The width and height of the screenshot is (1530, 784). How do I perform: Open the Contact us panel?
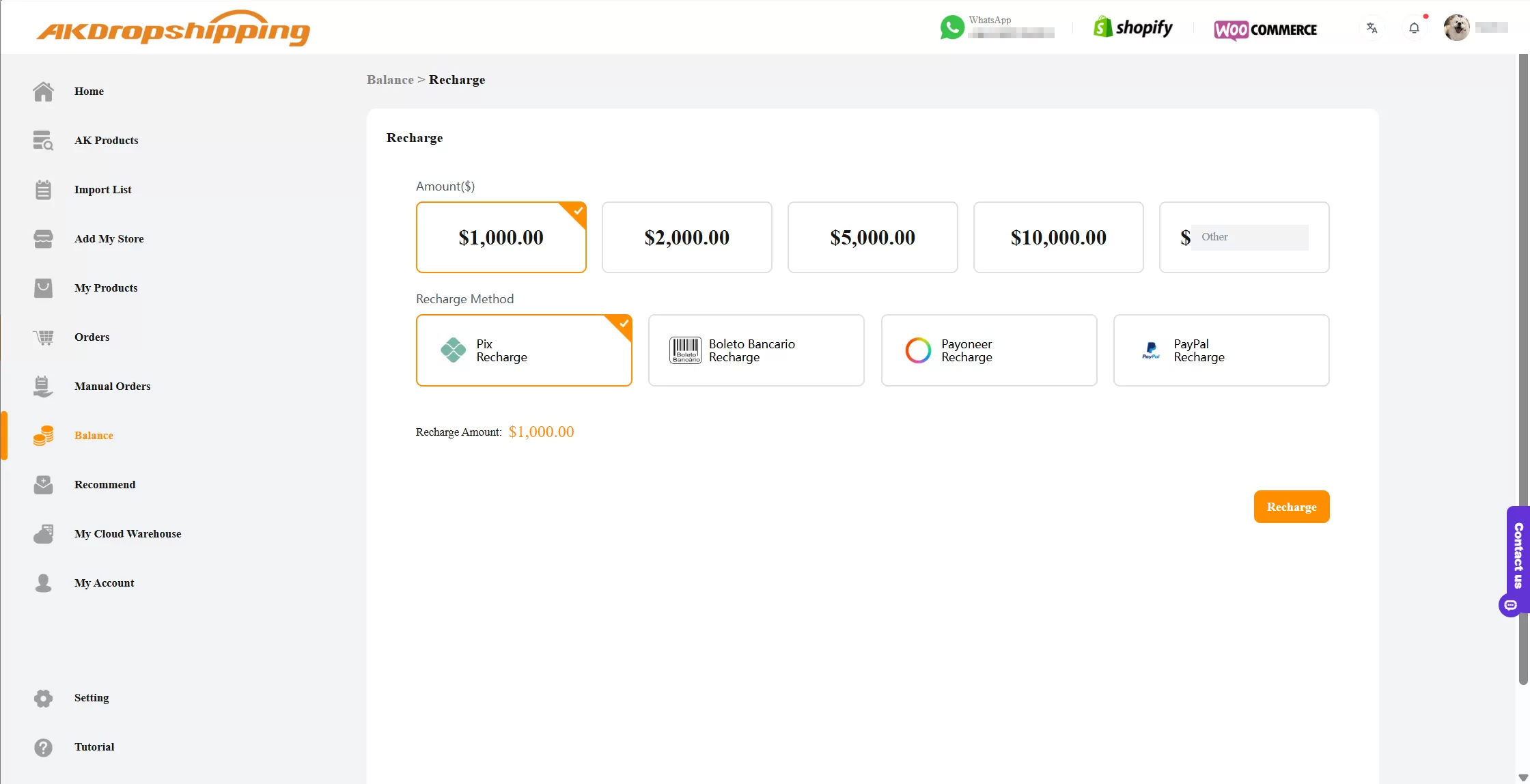pyautogui.click(x=1517, y=560)
